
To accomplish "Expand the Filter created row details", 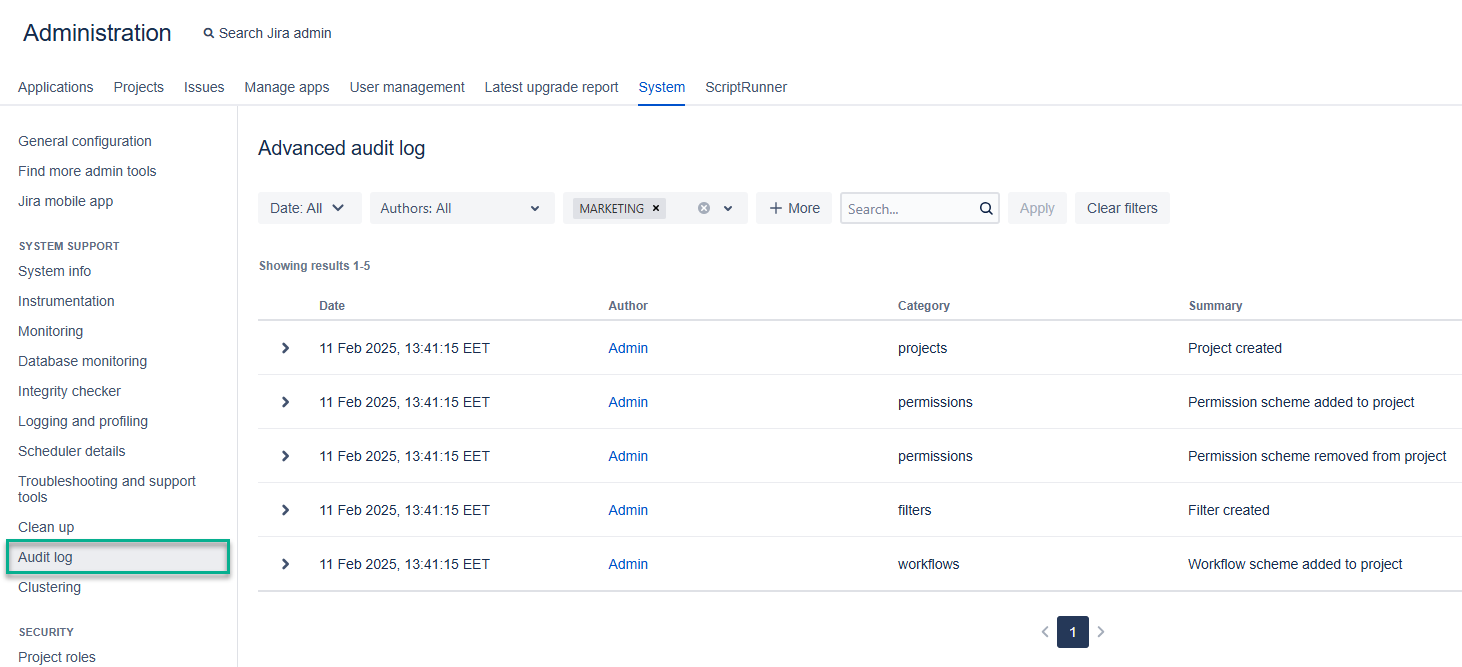I will [285, 510].
